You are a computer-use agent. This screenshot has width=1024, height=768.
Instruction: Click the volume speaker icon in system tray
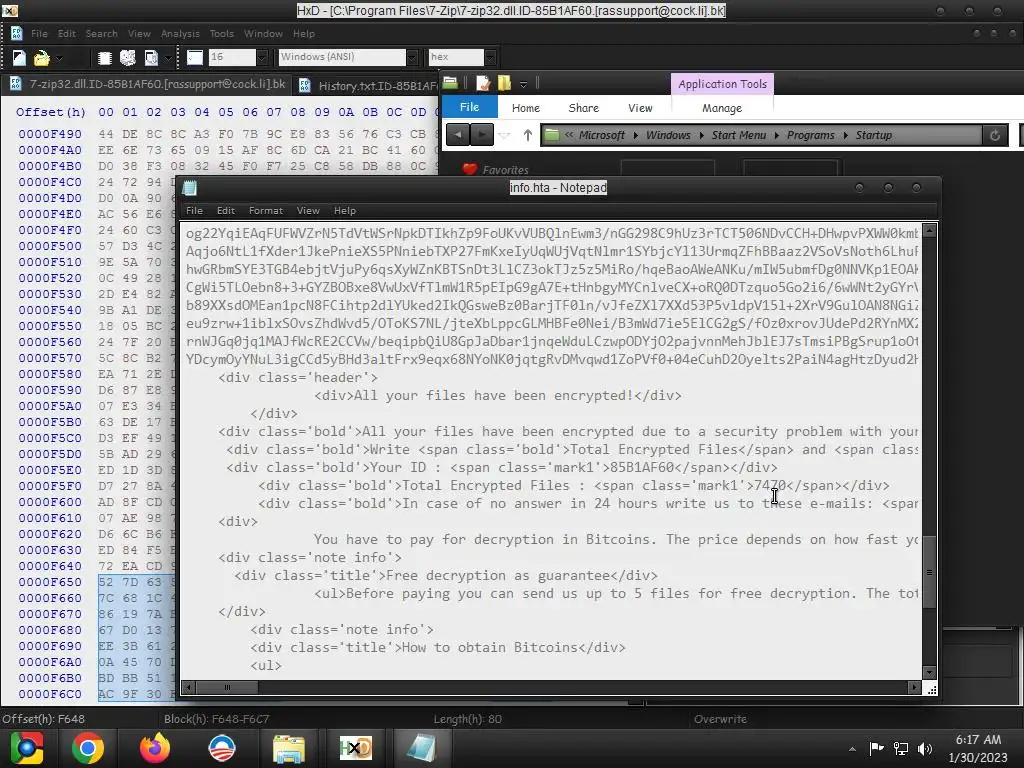point(925,748)
